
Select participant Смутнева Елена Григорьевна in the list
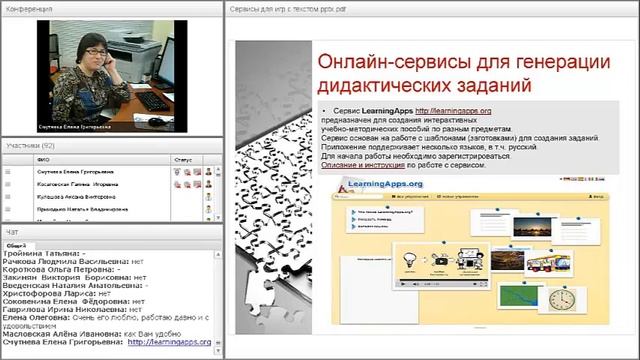click(x=75, y=172)
